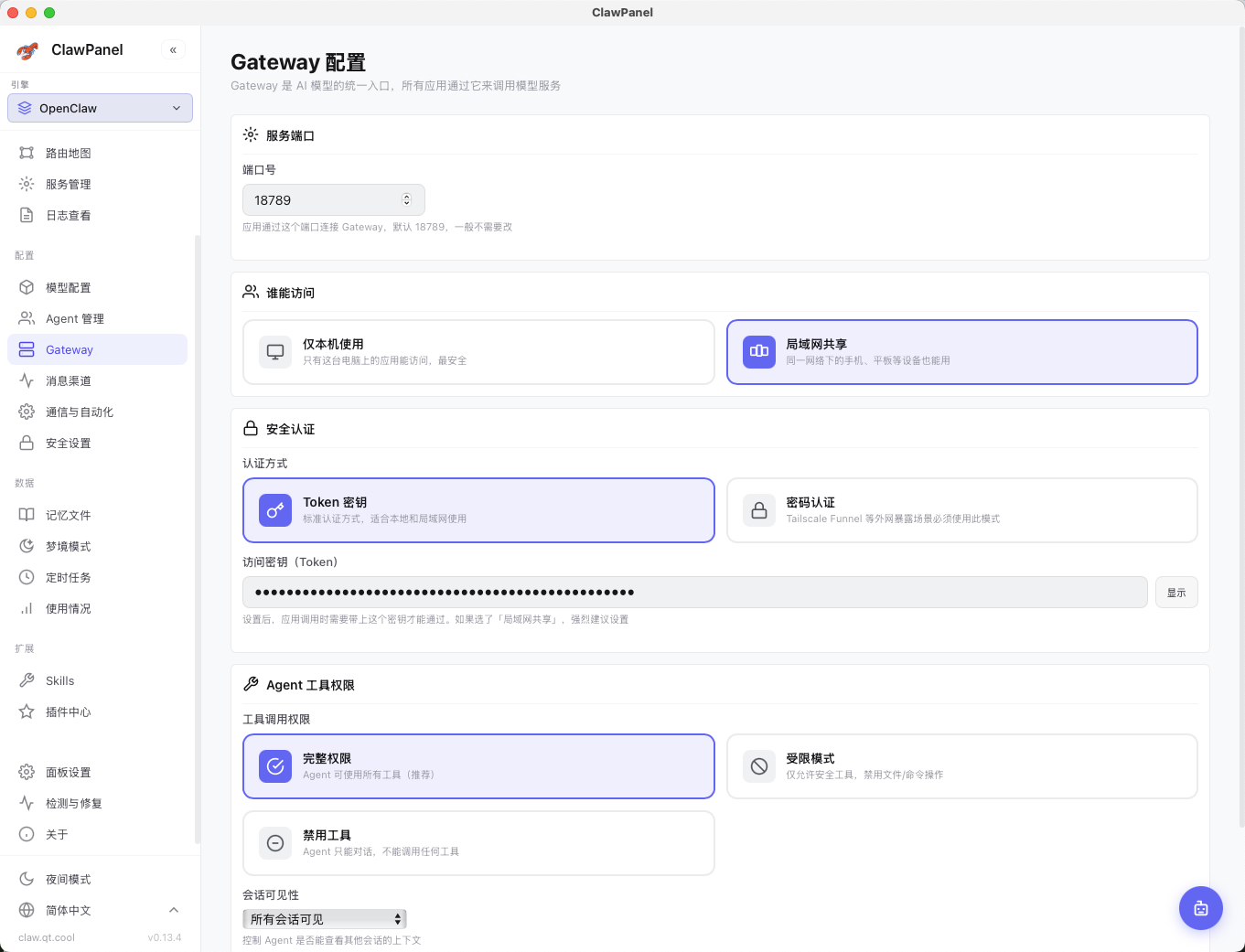Image resolution: width=1245 pixels, height=952 pixels.
Task: Click the 插件中心 star icon
Action: [27, 711]
